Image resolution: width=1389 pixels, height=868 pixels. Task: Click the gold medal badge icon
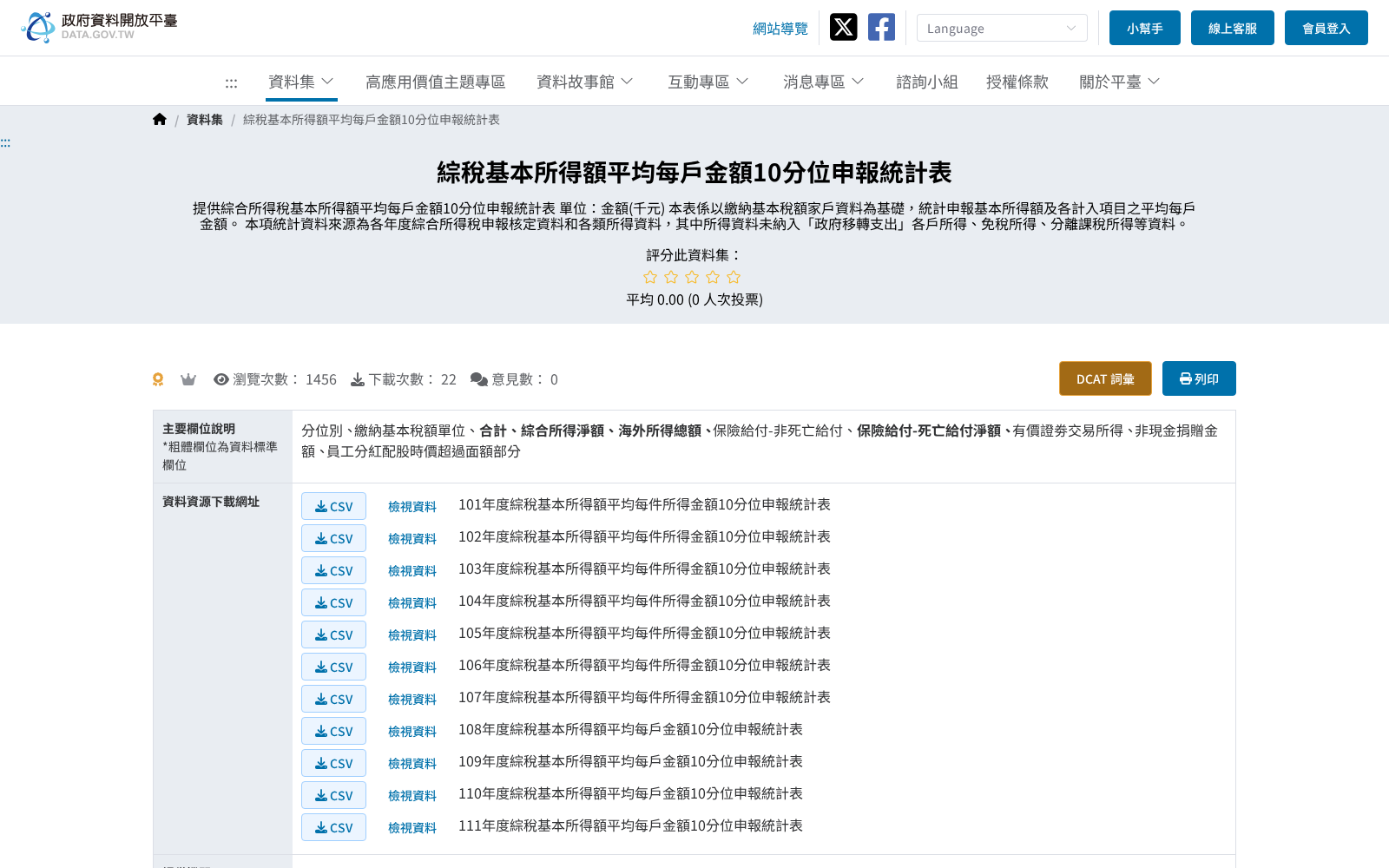158,379
